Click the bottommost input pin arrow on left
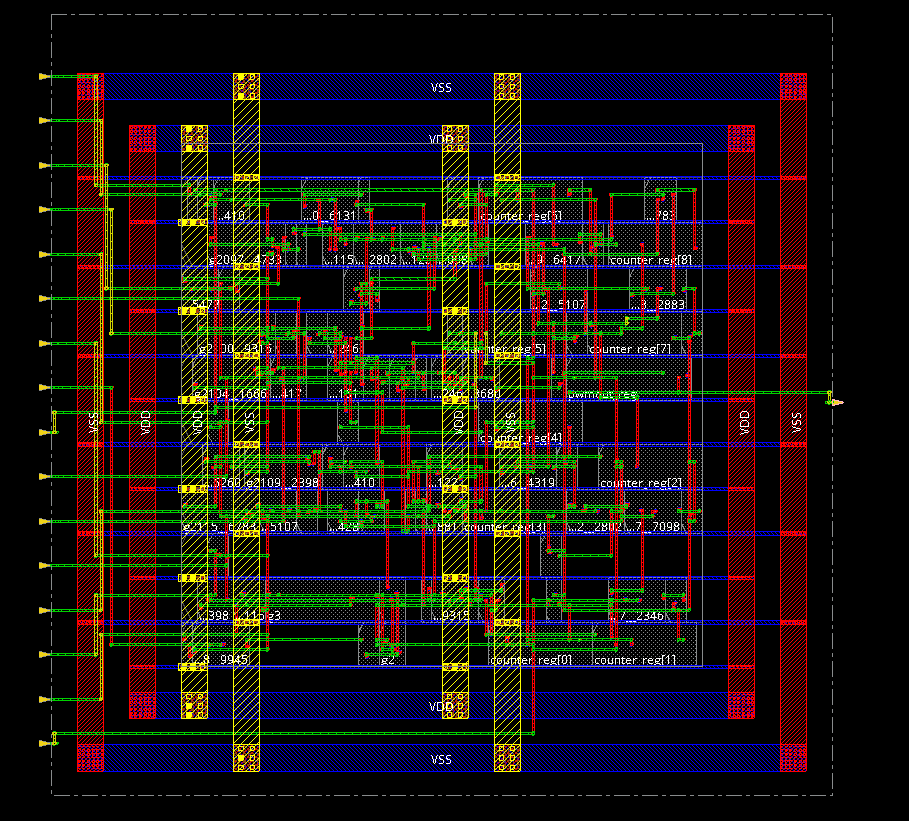Image resolution: width=909 pixels, height=821 pixels. 44,743
